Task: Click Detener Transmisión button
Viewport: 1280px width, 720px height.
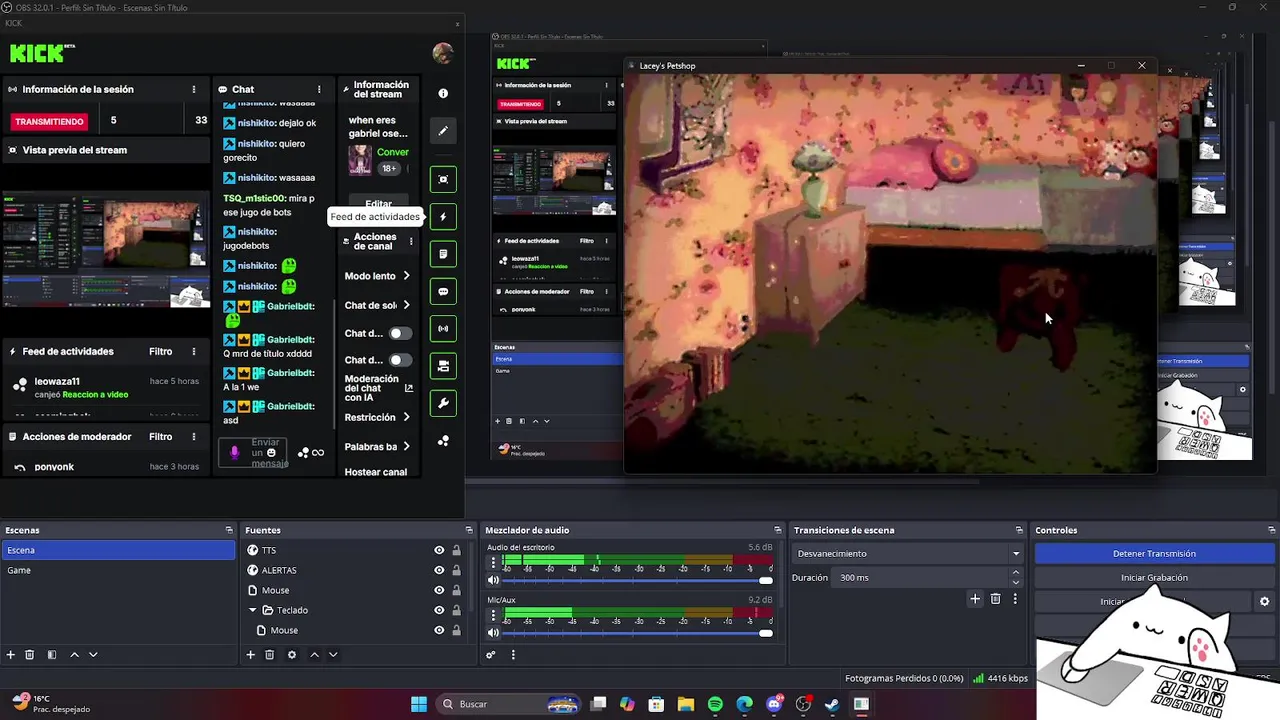Action: pyautogui.click(x=1154, y=554)
